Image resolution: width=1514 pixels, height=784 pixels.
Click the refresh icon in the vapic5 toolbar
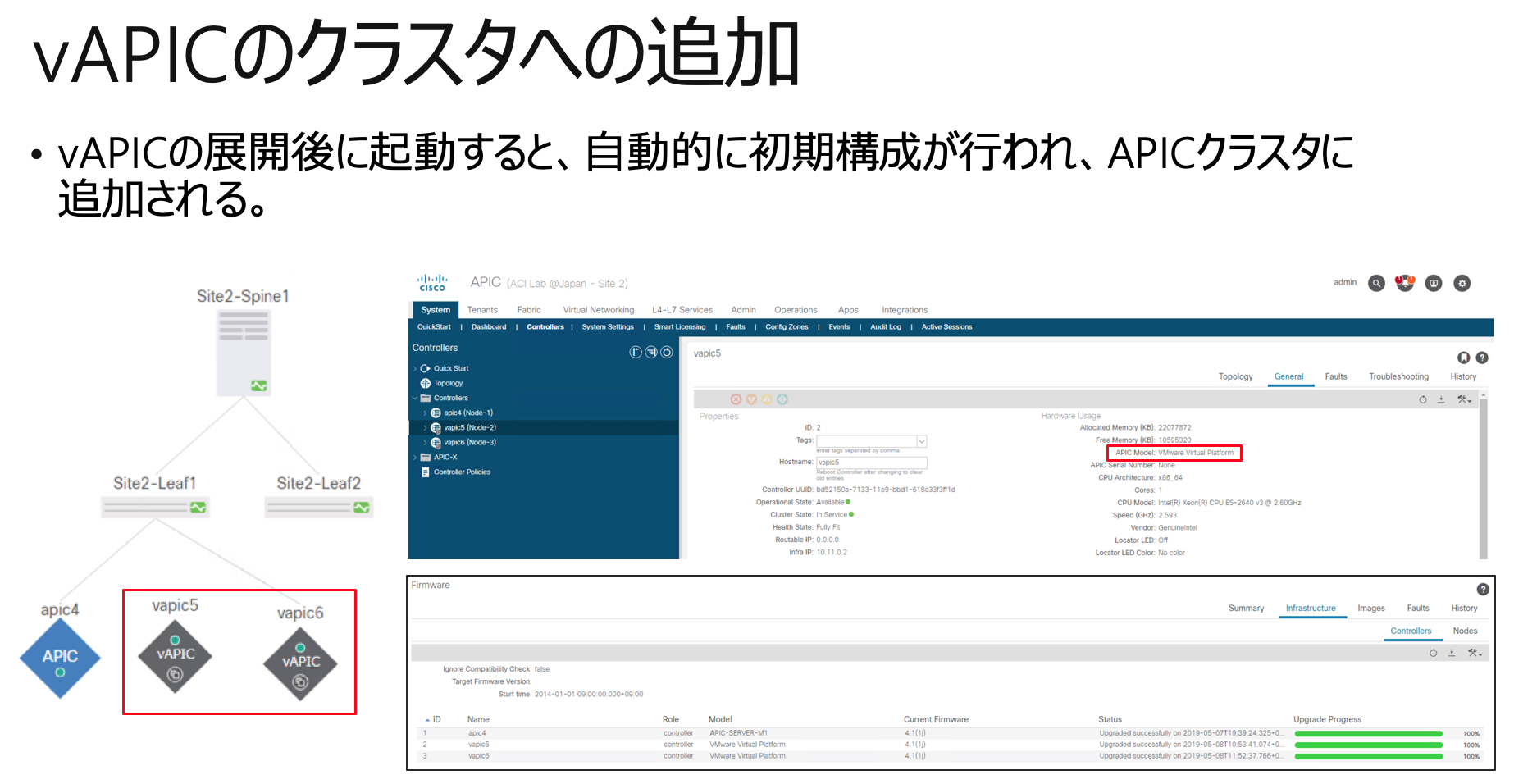point(1425,399)
